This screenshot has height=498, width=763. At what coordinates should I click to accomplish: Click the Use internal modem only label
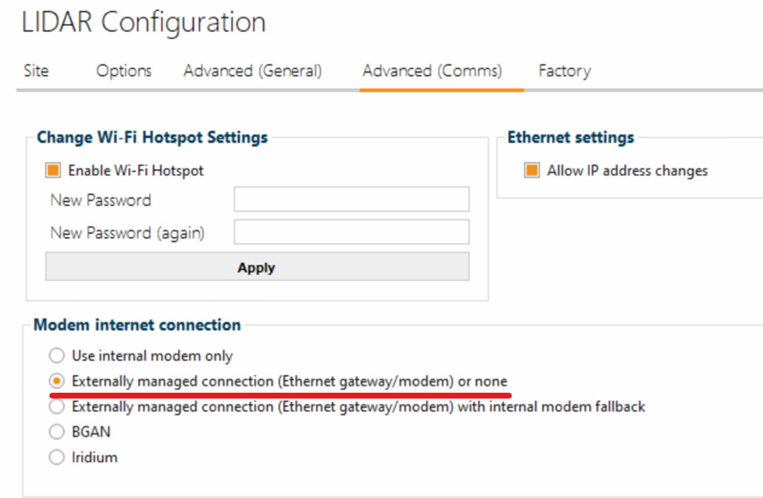[x=152, y=356]
